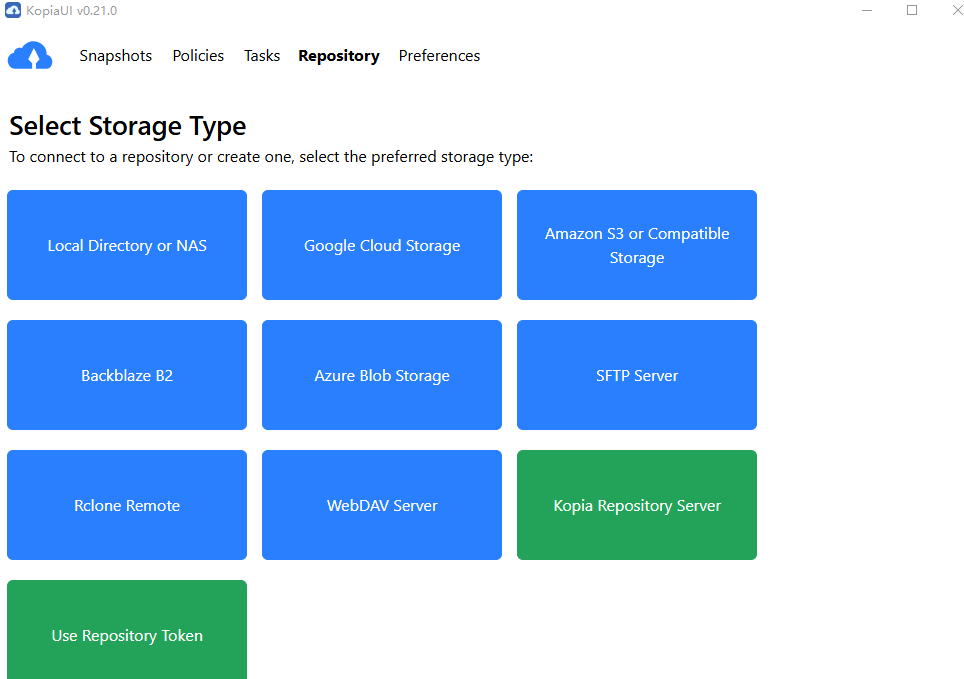
Task: Connect to Kopia Repository Server
Action: [x=637, y=505]
